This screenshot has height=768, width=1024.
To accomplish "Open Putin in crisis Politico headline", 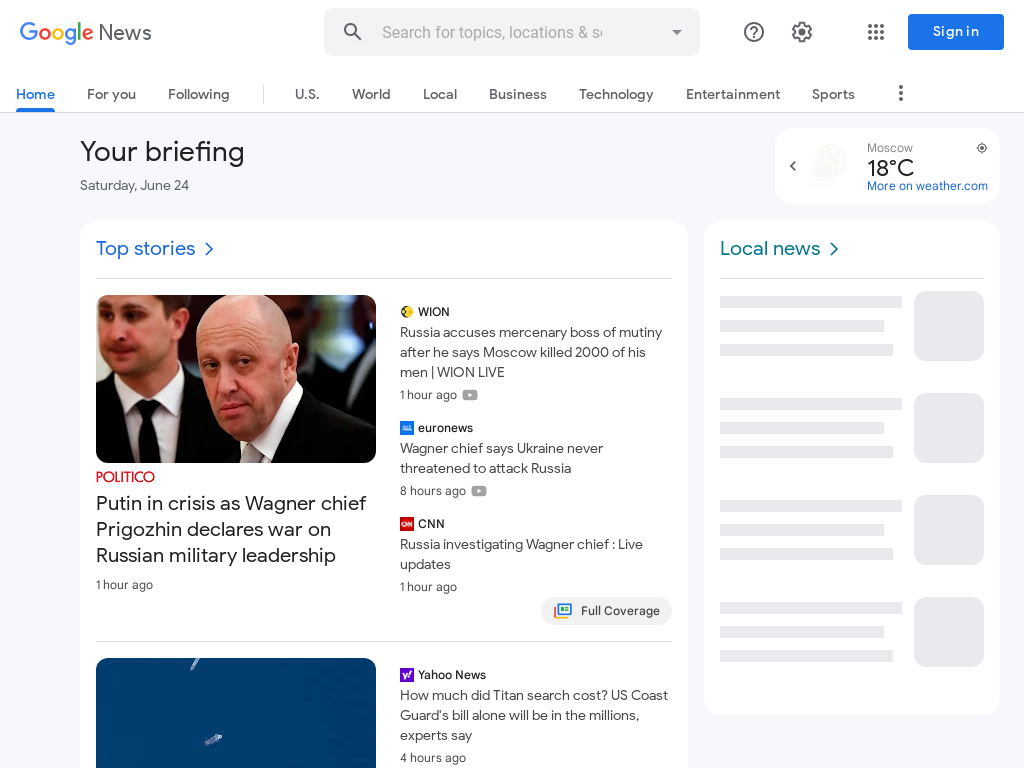I will point(231,529).
